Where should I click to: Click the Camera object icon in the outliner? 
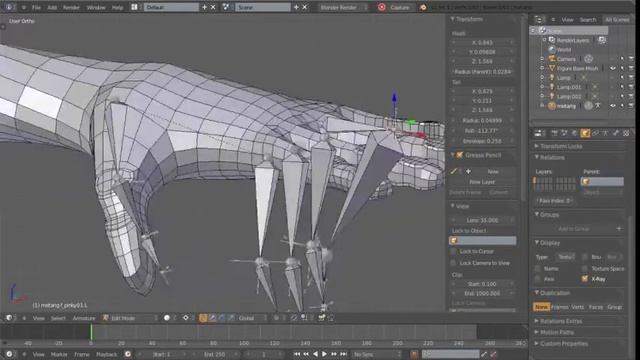pyautogui.click(x=552, y=59)
